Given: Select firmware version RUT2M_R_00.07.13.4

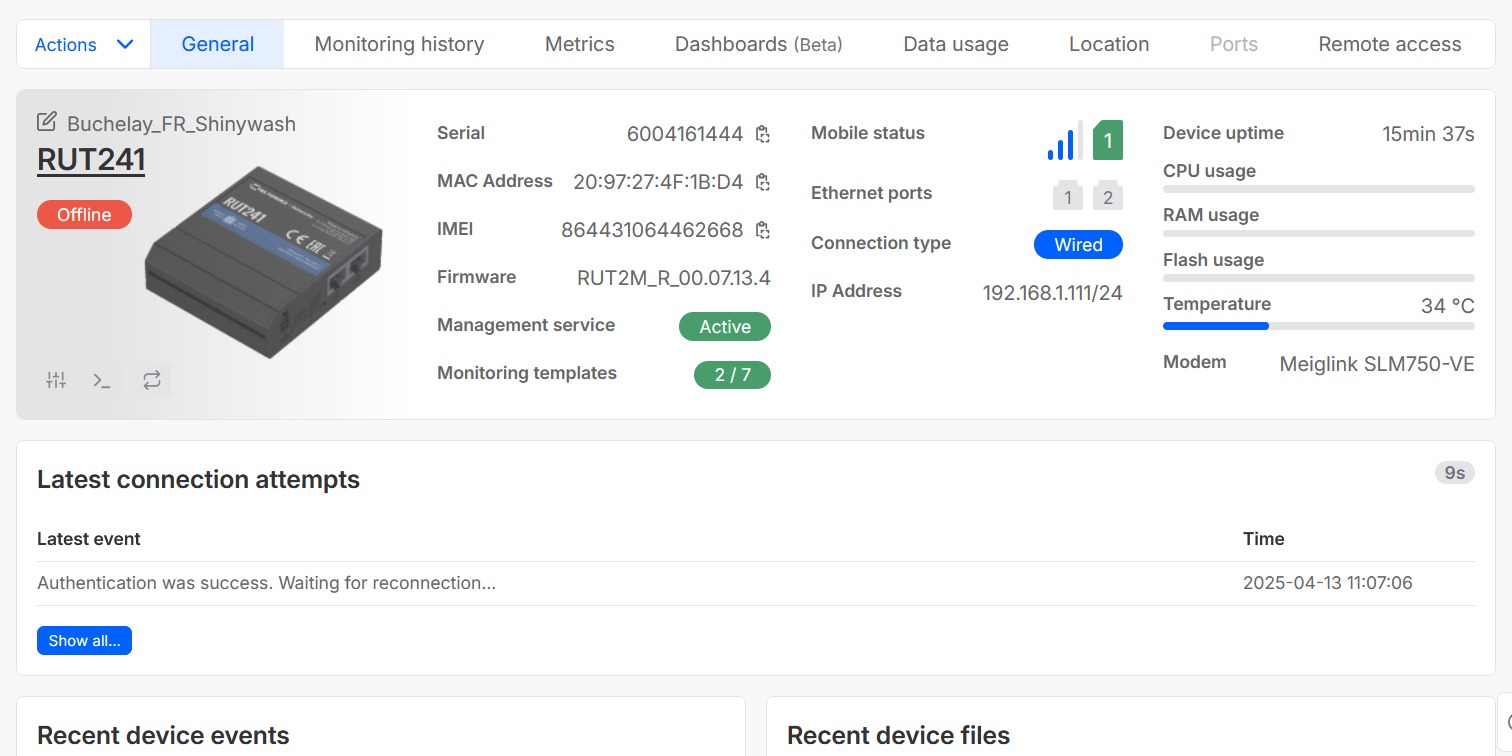Looking at the screenshot, I should [x=674, y=278].
